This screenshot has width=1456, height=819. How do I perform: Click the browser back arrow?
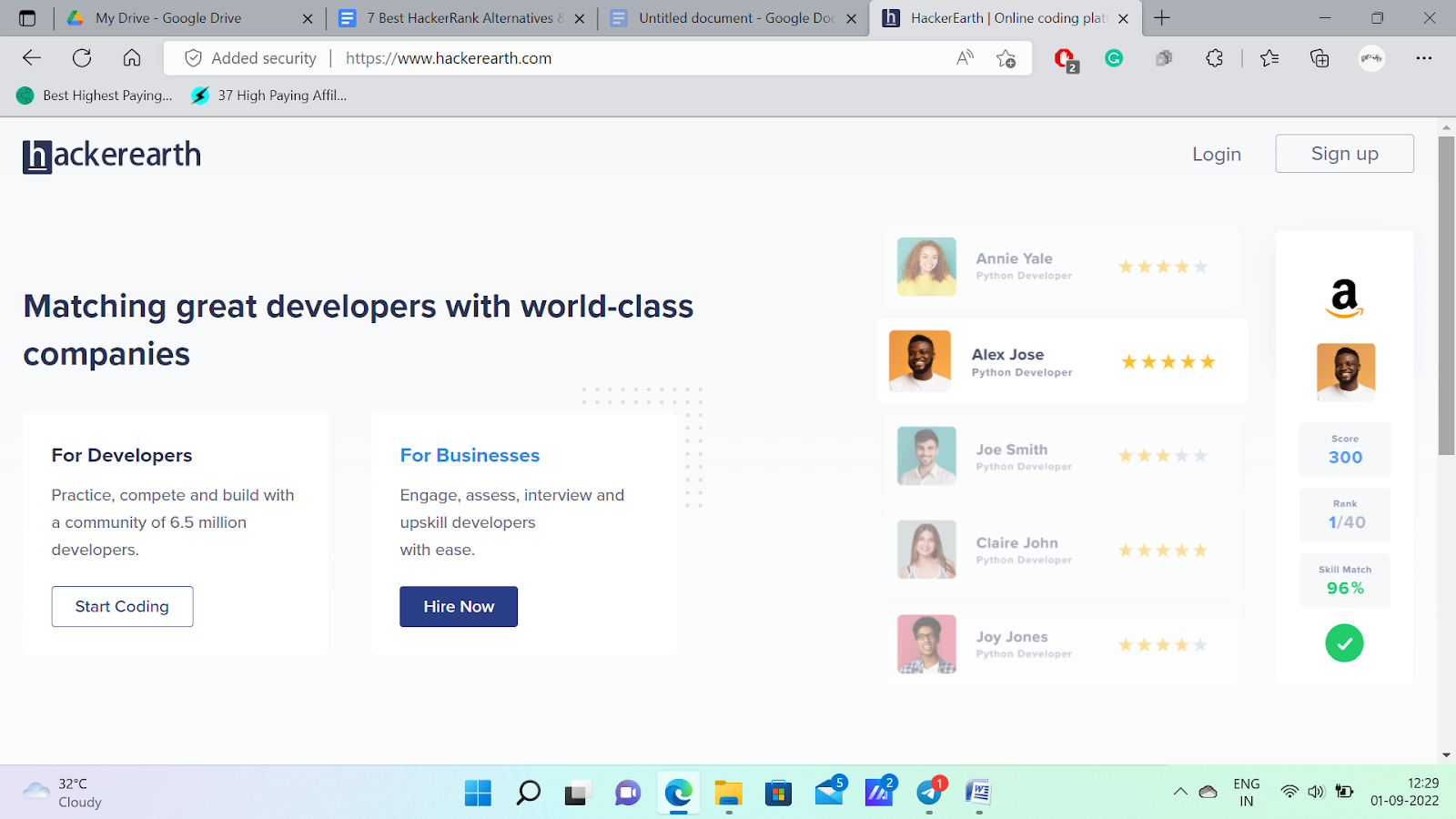click(32, 58)
